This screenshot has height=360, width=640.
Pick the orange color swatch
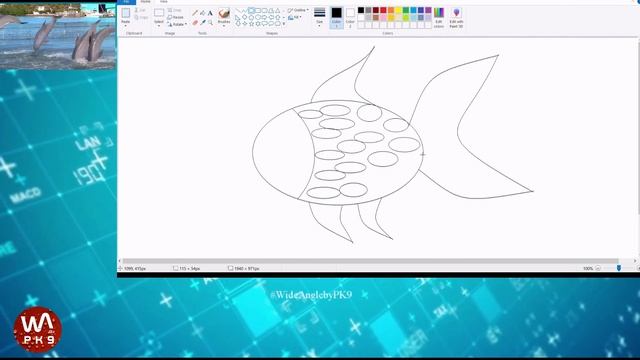click(x=391, y=11)
